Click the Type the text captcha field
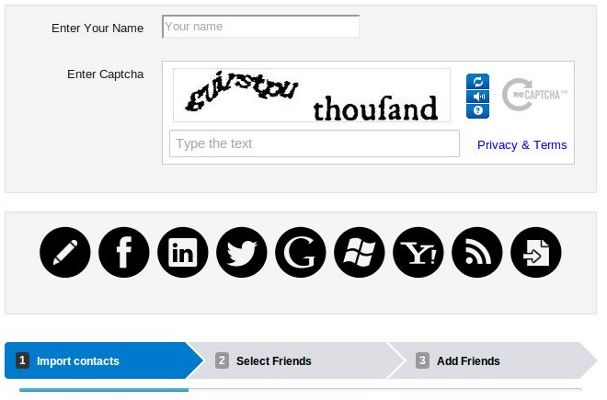607x400 pixels. tap(314, 144)
